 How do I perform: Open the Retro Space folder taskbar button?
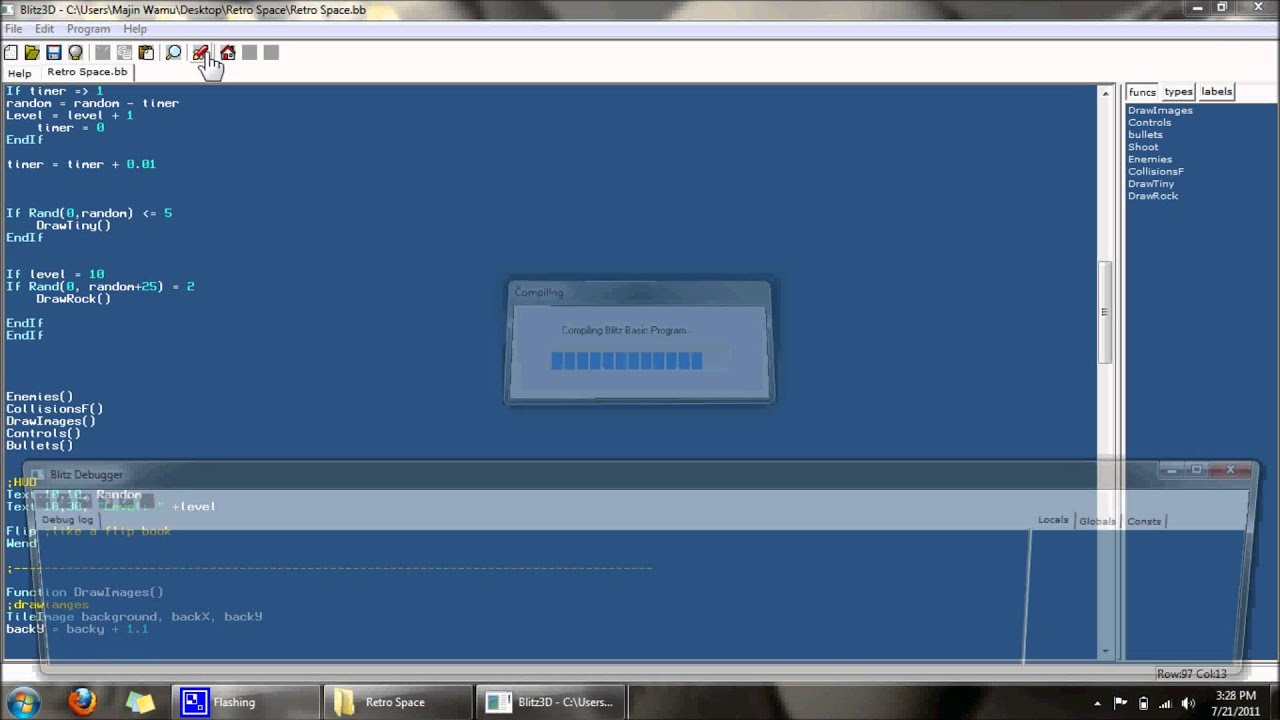coord(397,702)
